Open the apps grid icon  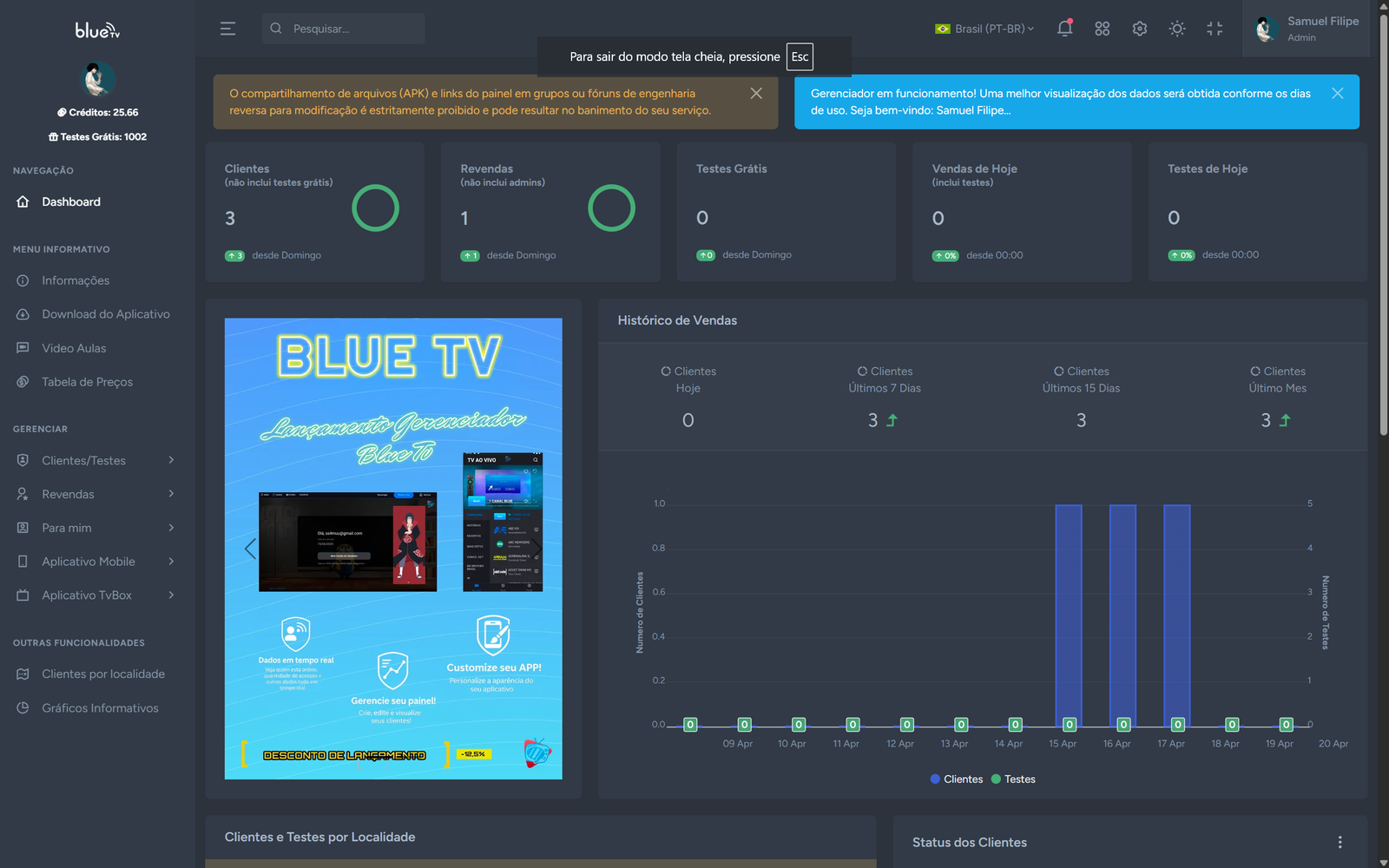click(1103, 29)
